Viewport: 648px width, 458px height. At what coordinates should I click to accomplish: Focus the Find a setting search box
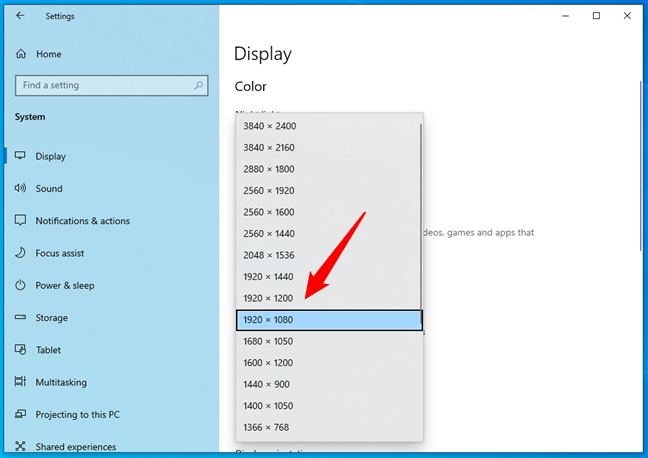[112, 86]
